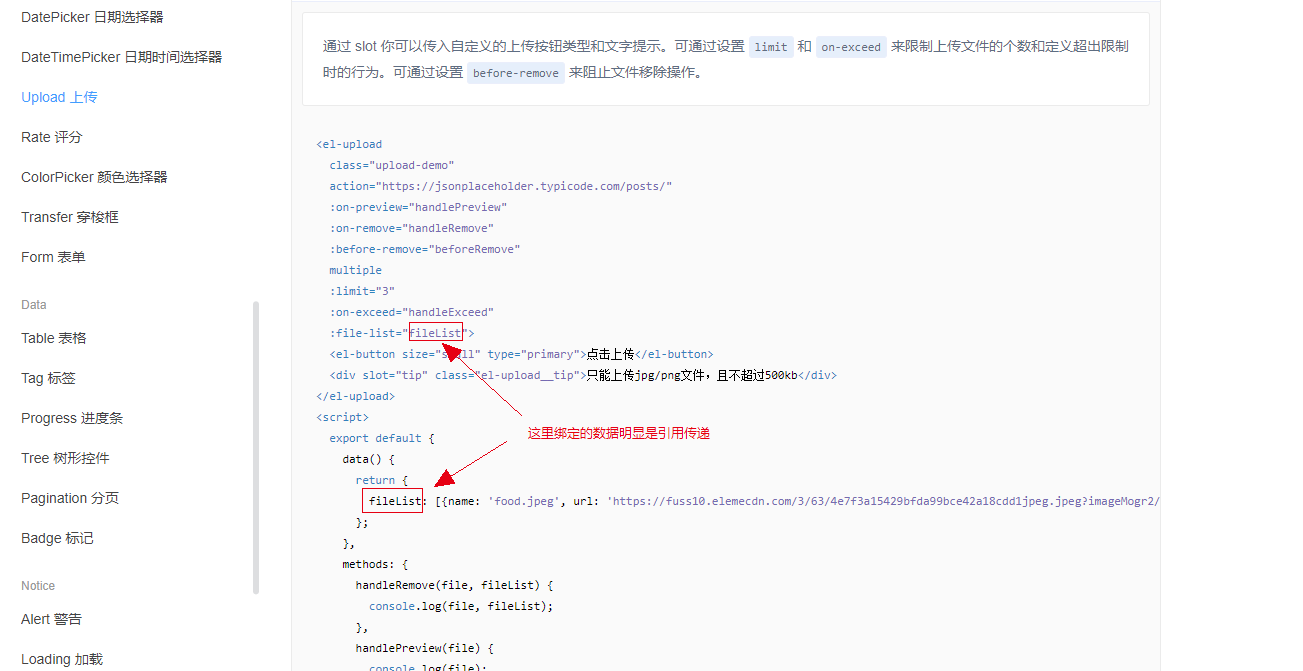Click the :before-remove="beforeRemove" line
1303x671 pixels.
[x=425, y=249]
